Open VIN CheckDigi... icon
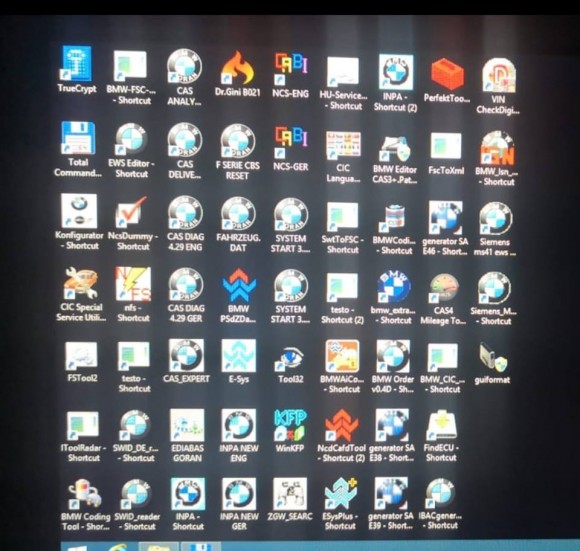The image size is (580, 551). pos(499,76)
